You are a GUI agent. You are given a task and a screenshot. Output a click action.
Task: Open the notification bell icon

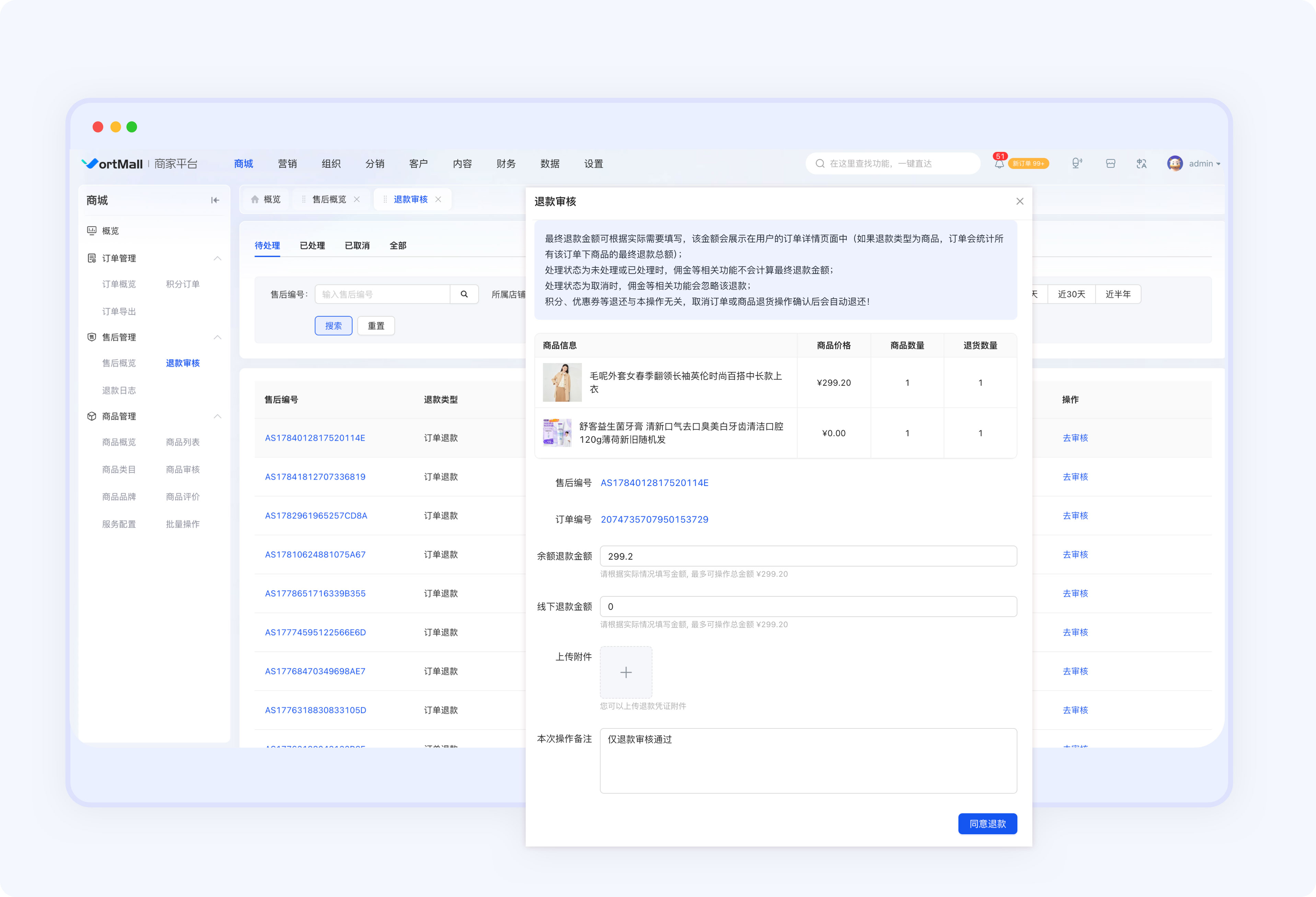pyautogui.click(x=999, y=164)
